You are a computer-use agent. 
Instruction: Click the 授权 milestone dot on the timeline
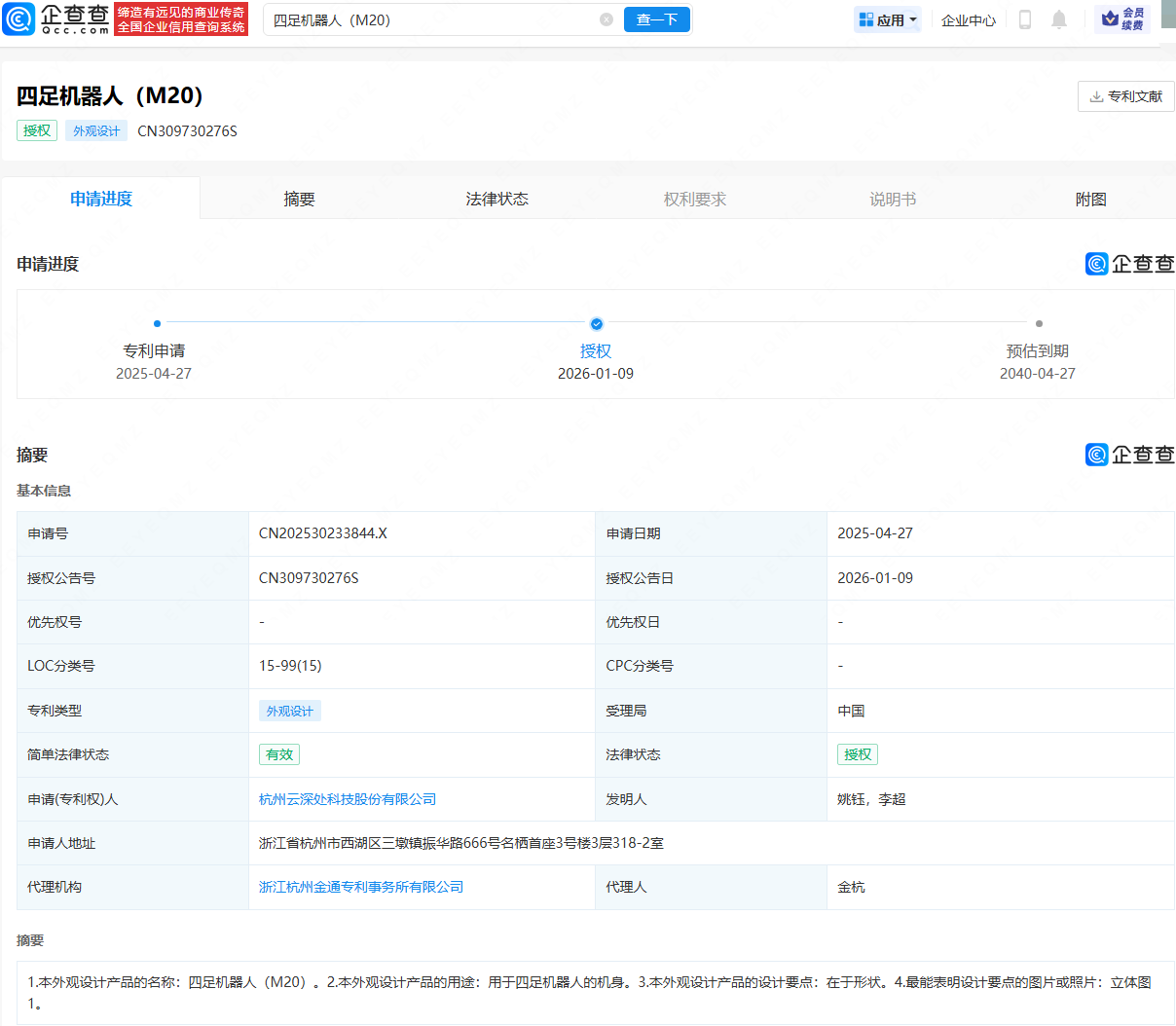pos(597,324)
